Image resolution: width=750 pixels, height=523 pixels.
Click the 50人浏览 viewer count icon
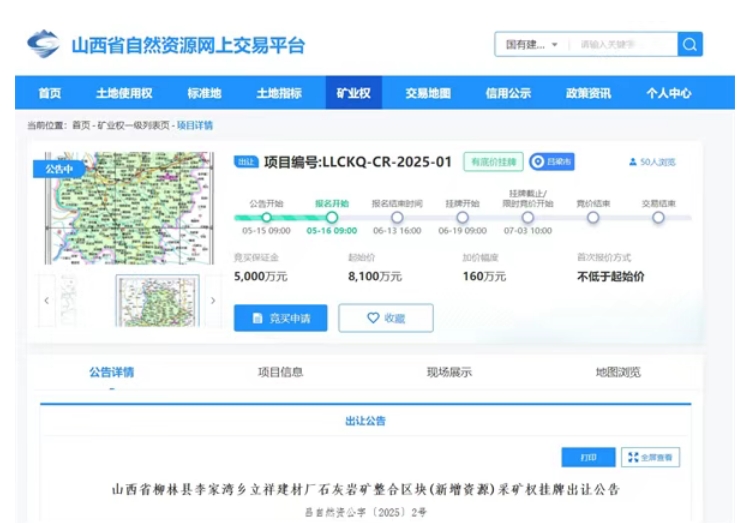coord(633,162)
